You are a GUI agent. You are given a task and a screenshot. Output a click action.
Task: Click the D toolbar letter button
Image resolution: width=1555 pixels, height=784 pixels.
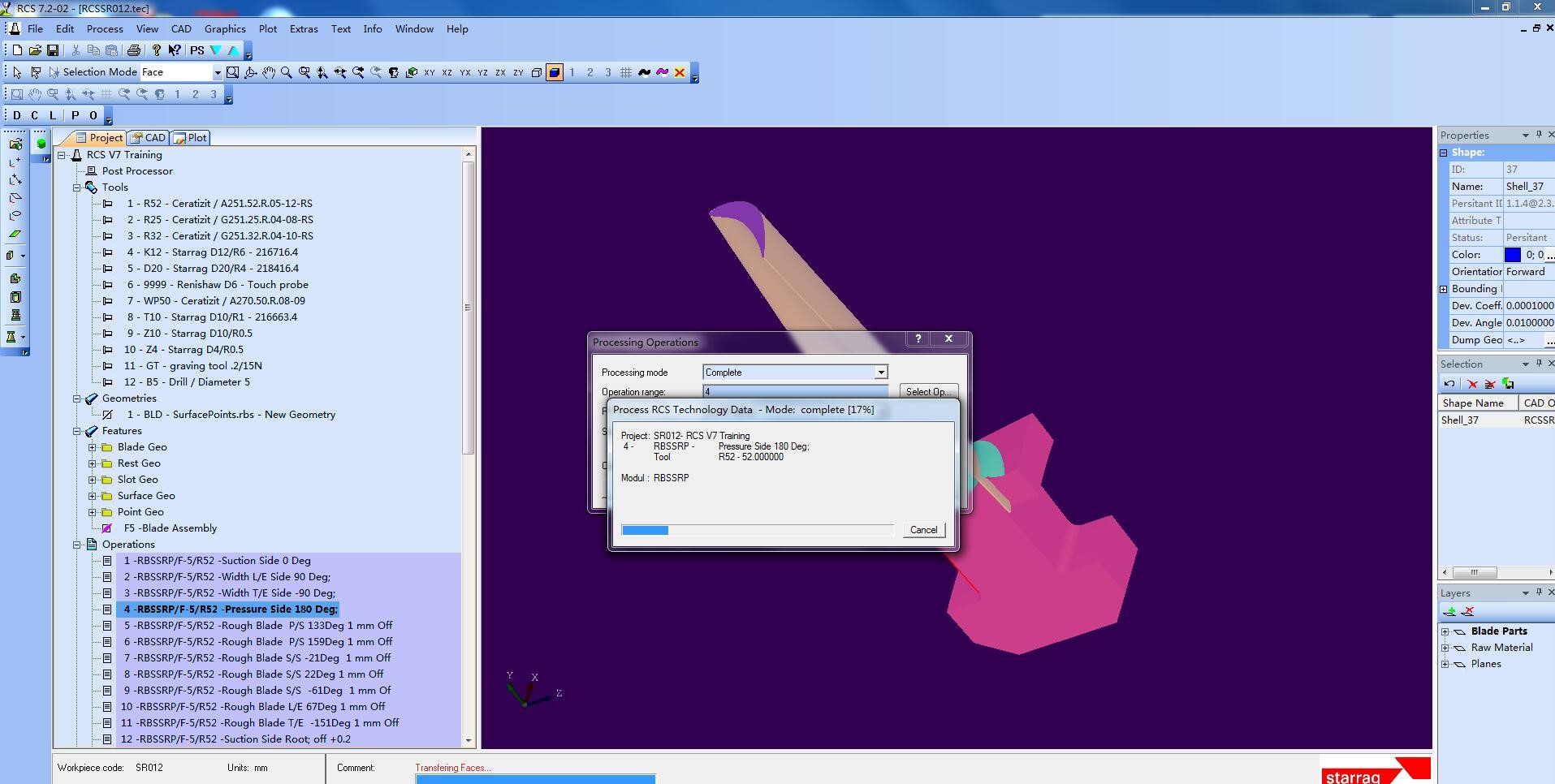pyautogui.click(x=17, y=115)
